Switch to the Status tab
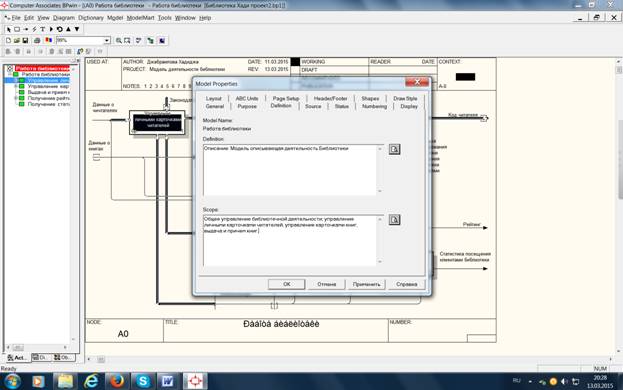This screenshot has width=623, height=390. pos(341,106)
